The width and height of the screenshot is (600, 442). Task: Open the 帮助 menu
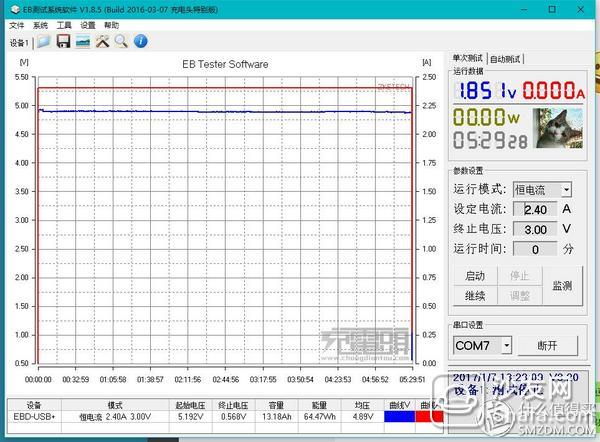(x=111, y=25)
